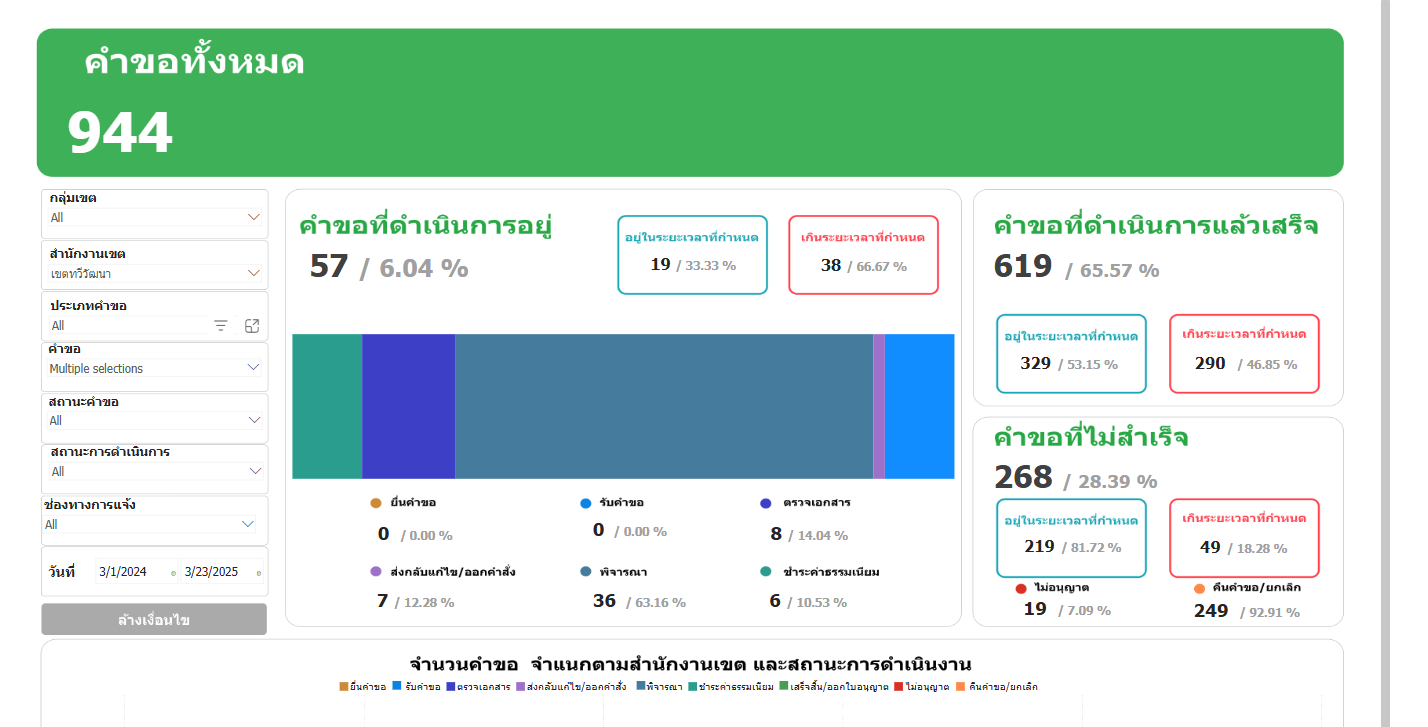The height and width of the screenshot is (727, 1428).
Task: Click the unsuccessful on-time card showing 219
Action: (x=1071, y=538)
